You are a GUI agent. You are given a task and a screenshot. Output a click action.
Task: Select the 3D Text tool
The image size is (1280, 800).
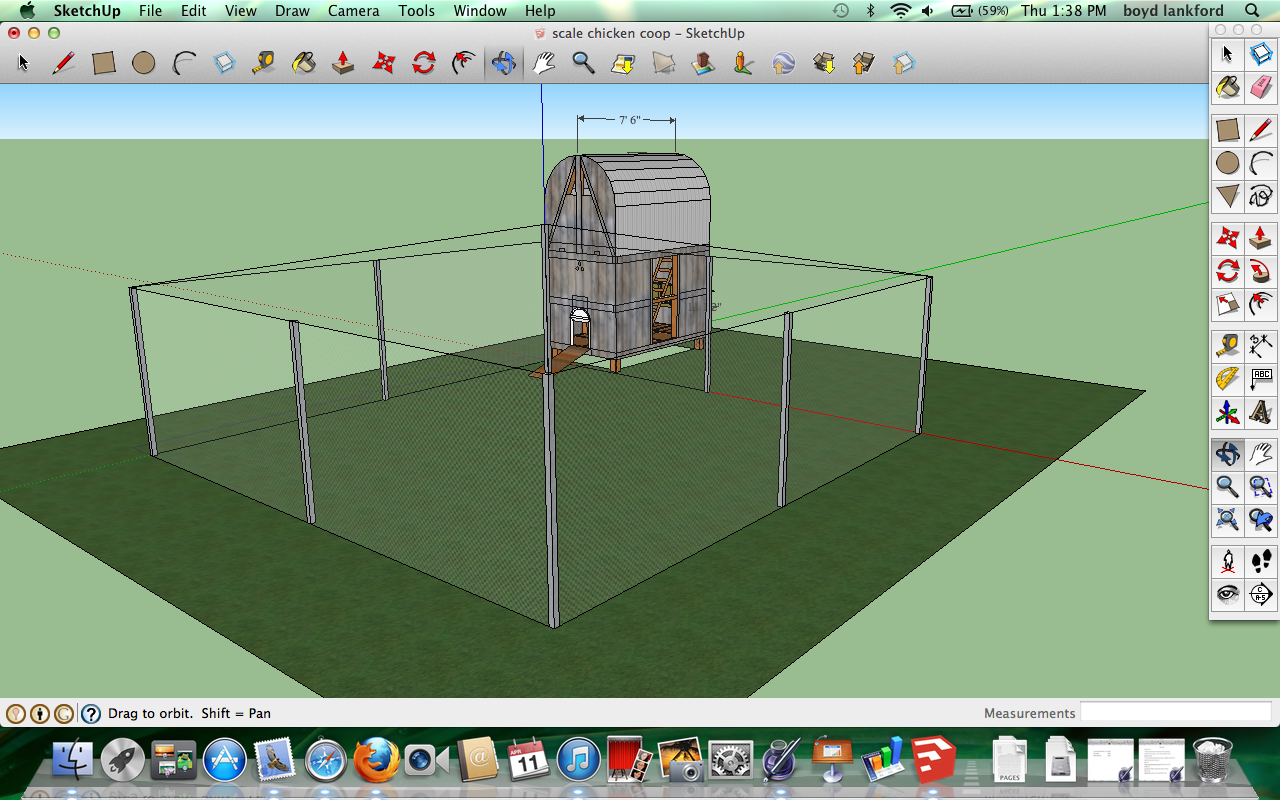1261,413
